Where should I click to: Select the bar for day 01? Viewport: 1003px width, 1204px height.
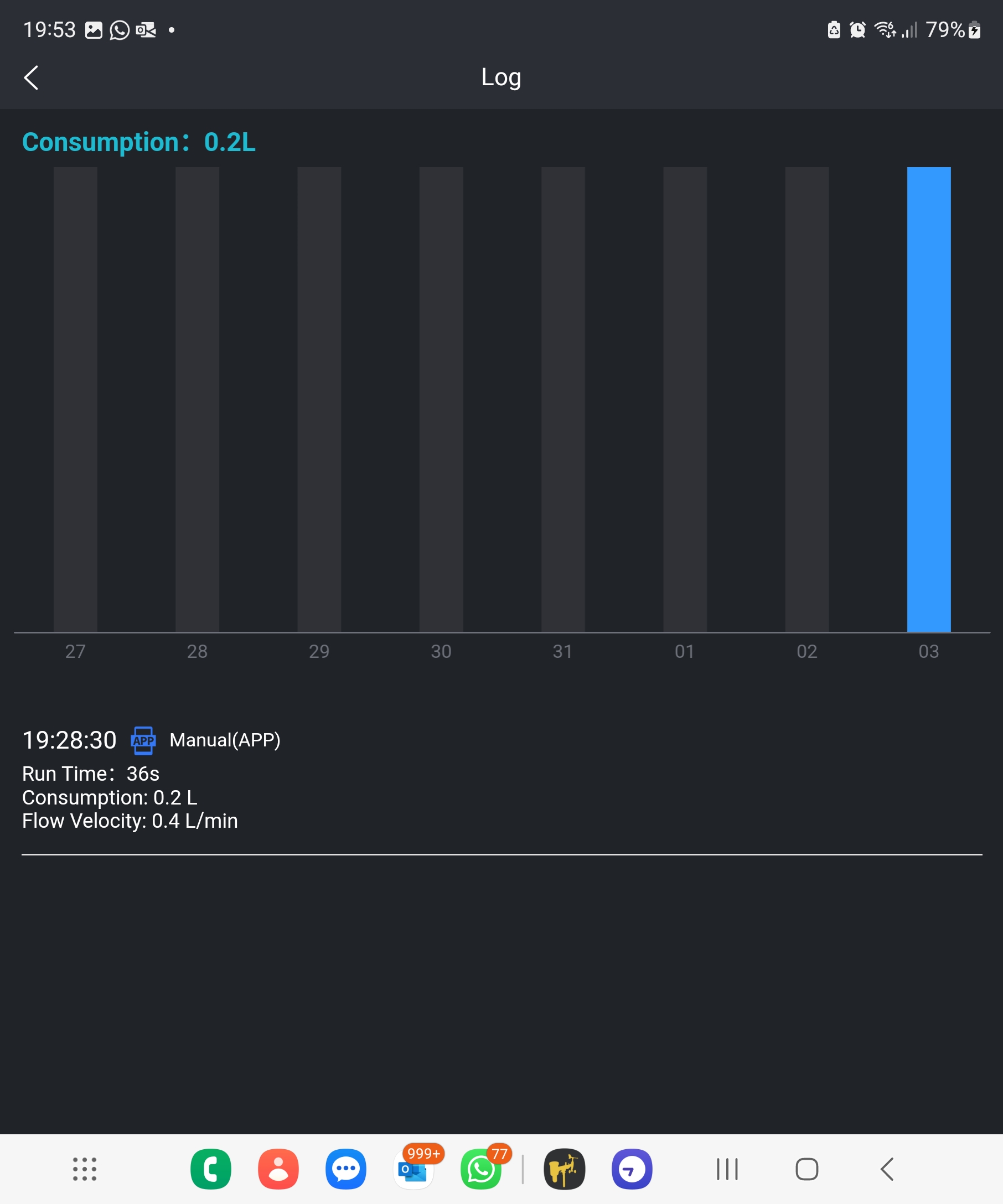[x=685, y=399]
